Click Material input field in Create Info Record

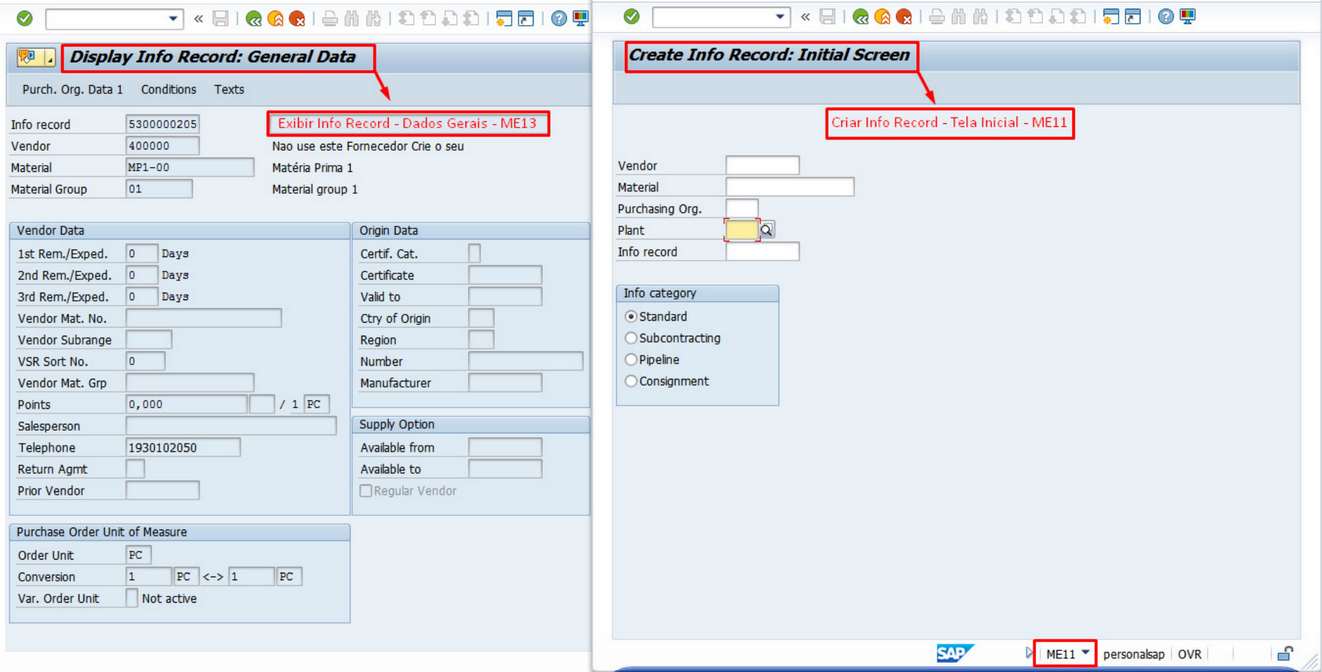(x=790, y=187)
